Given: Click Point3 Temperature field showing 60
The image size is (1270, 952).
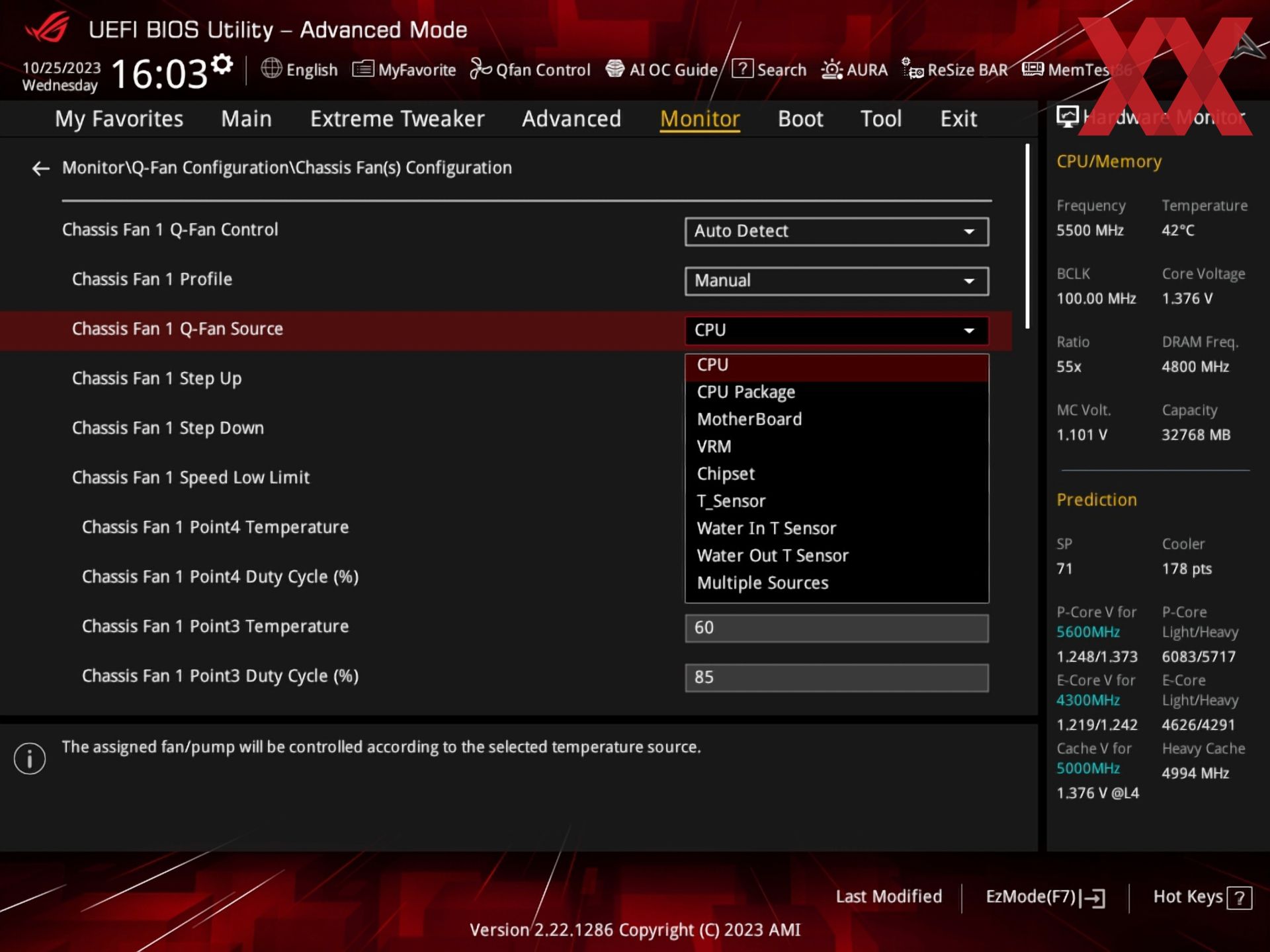Looking at the screenshot, I should pyautogui.click(x=837, y=628).
